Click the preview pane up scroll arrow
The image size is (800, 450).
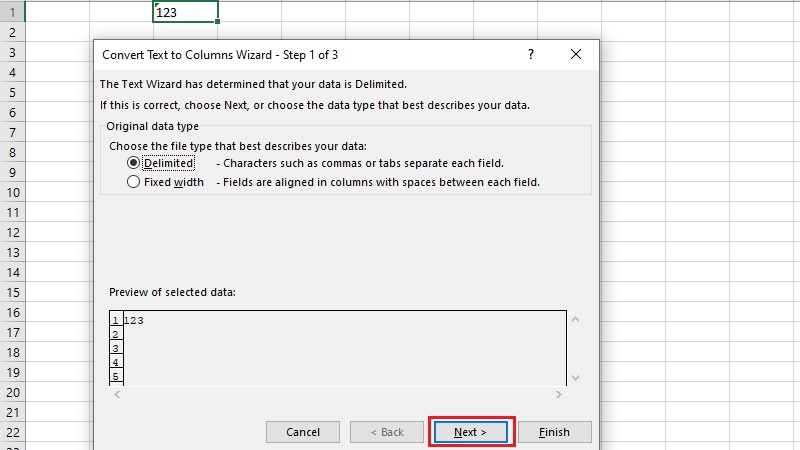576,319
